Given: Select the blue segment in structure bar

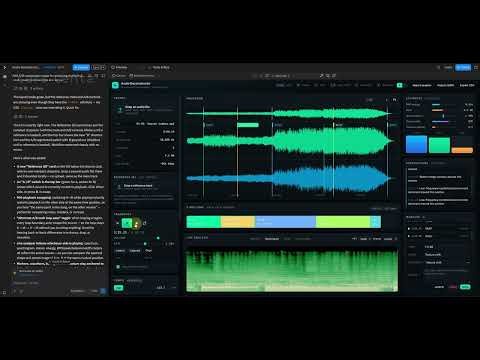Looking at the screenshot, I should [286, 222].
